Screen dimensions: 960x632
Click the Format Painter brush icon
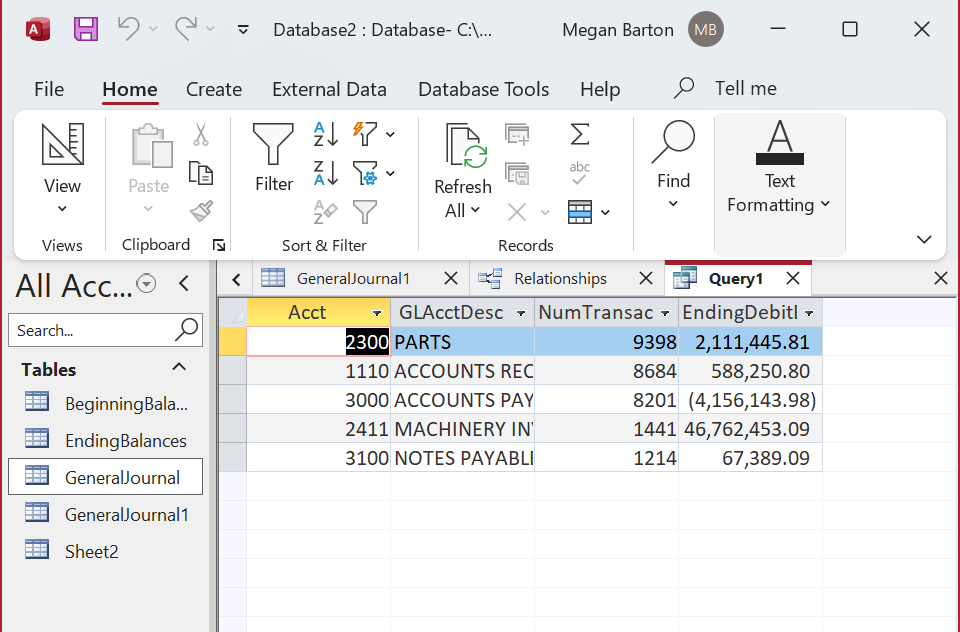pos(201,211)
